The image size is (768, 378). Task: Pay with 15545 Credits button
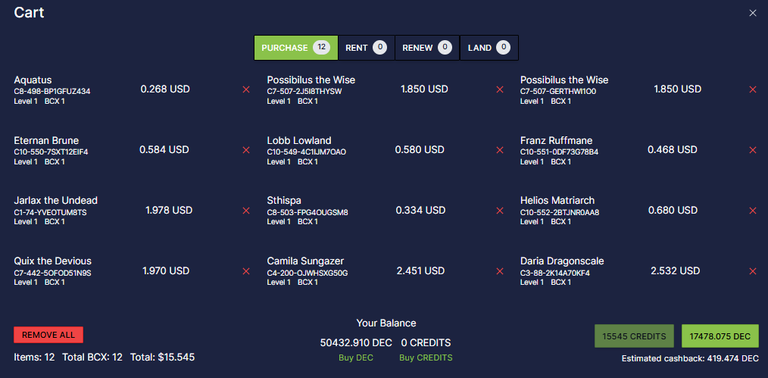click(x=634, y=336)
